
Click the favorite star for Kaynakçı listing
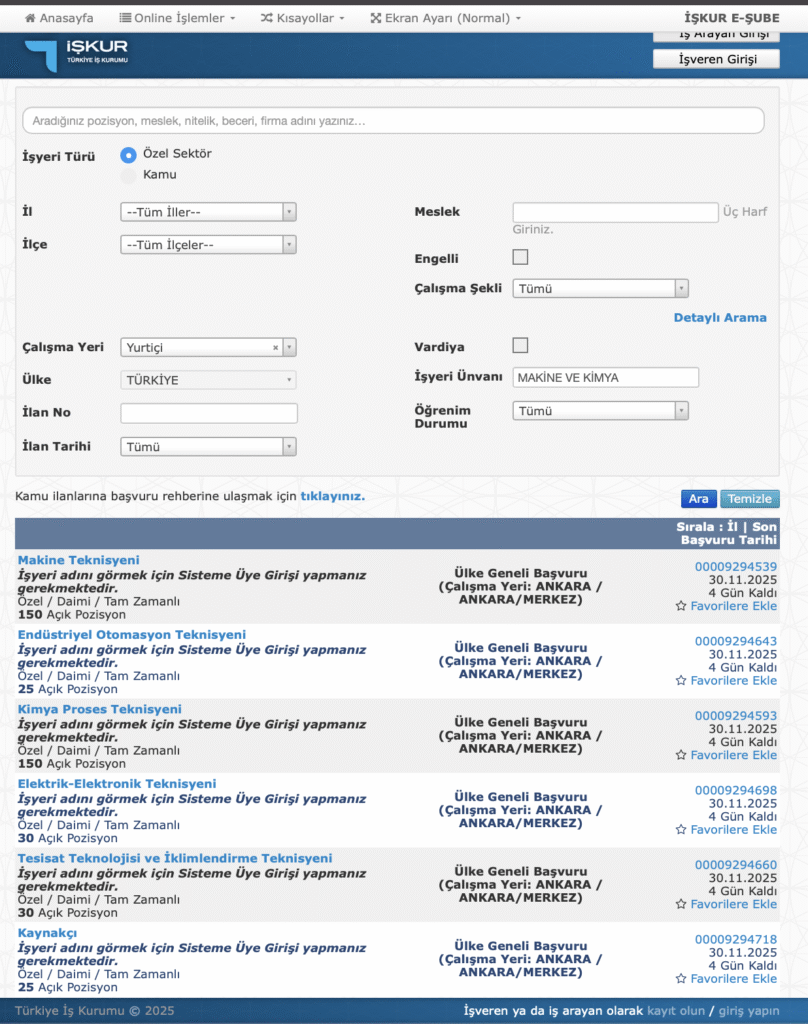681,979
